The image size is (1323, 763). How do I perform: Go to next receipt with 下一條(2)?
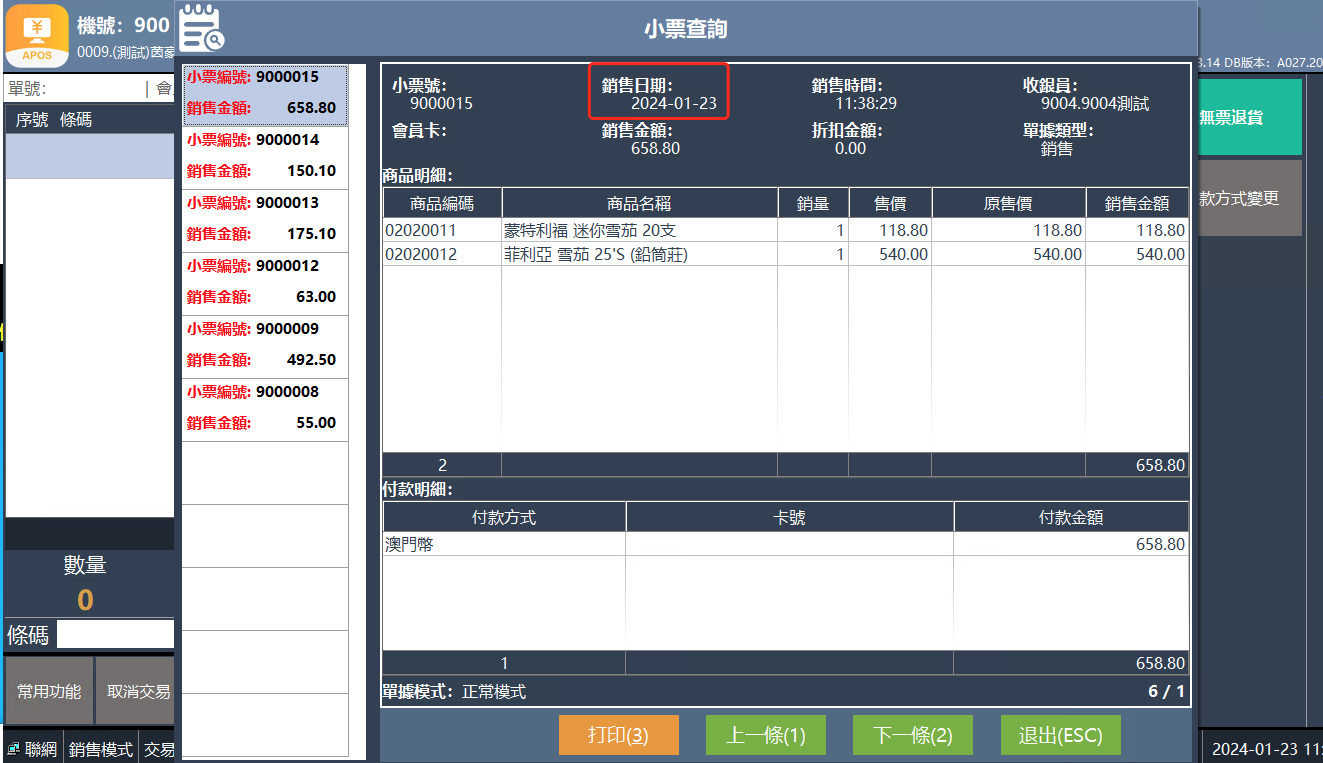912,735
